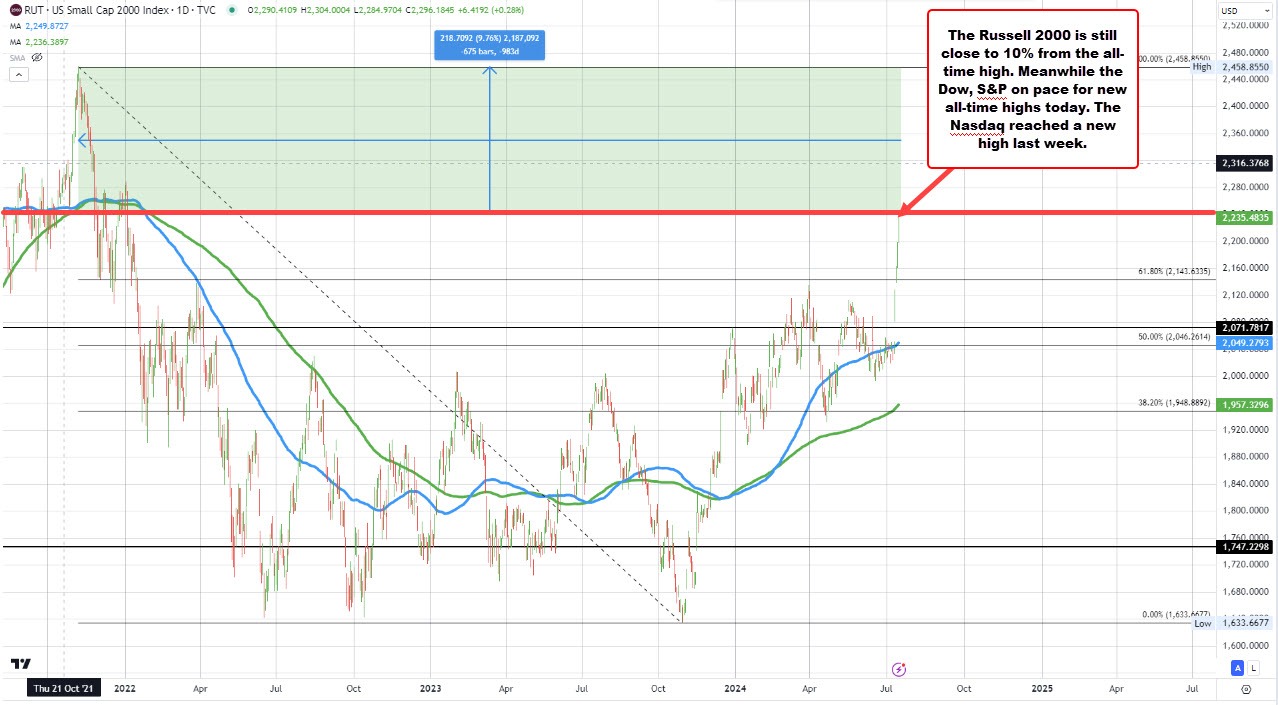Click the blue 2,049.2793 MA price tag
The height and width of the screenshot is (705, 1278).
point(1245,342)
